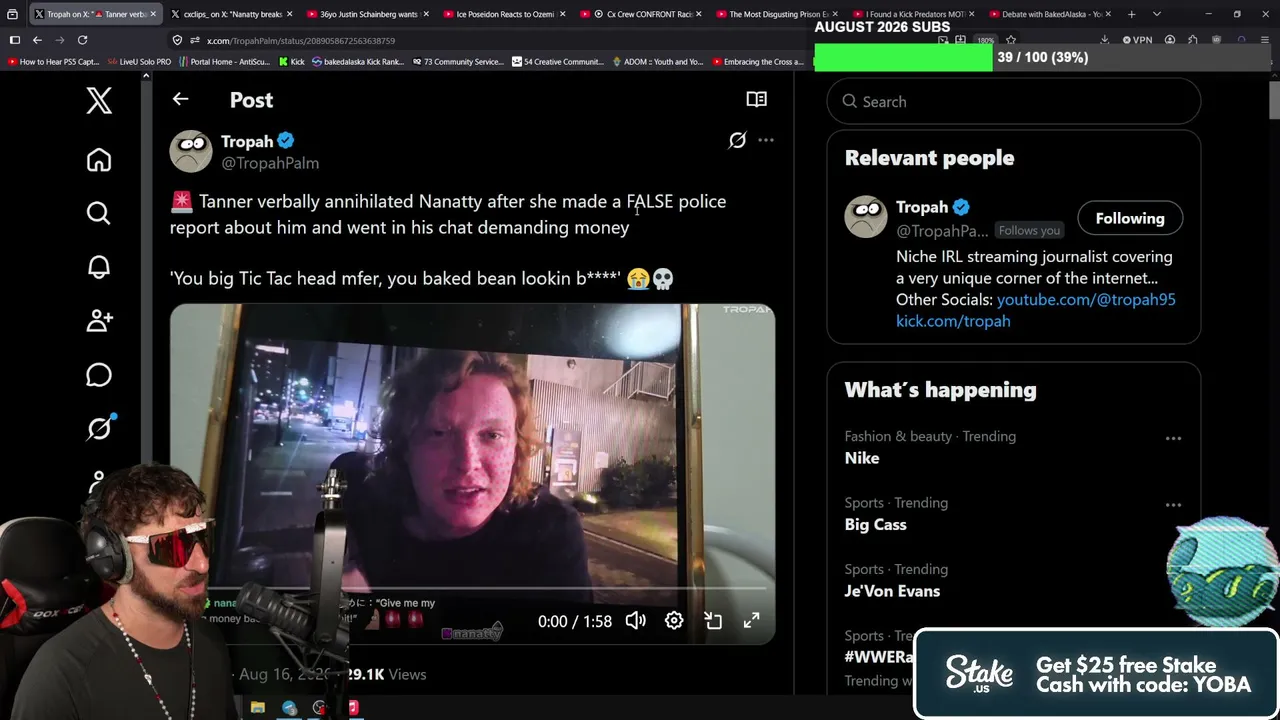Screen dimensions: 1280x720
Task: Open the post's three-dot More menu
Action: [766, 140]
